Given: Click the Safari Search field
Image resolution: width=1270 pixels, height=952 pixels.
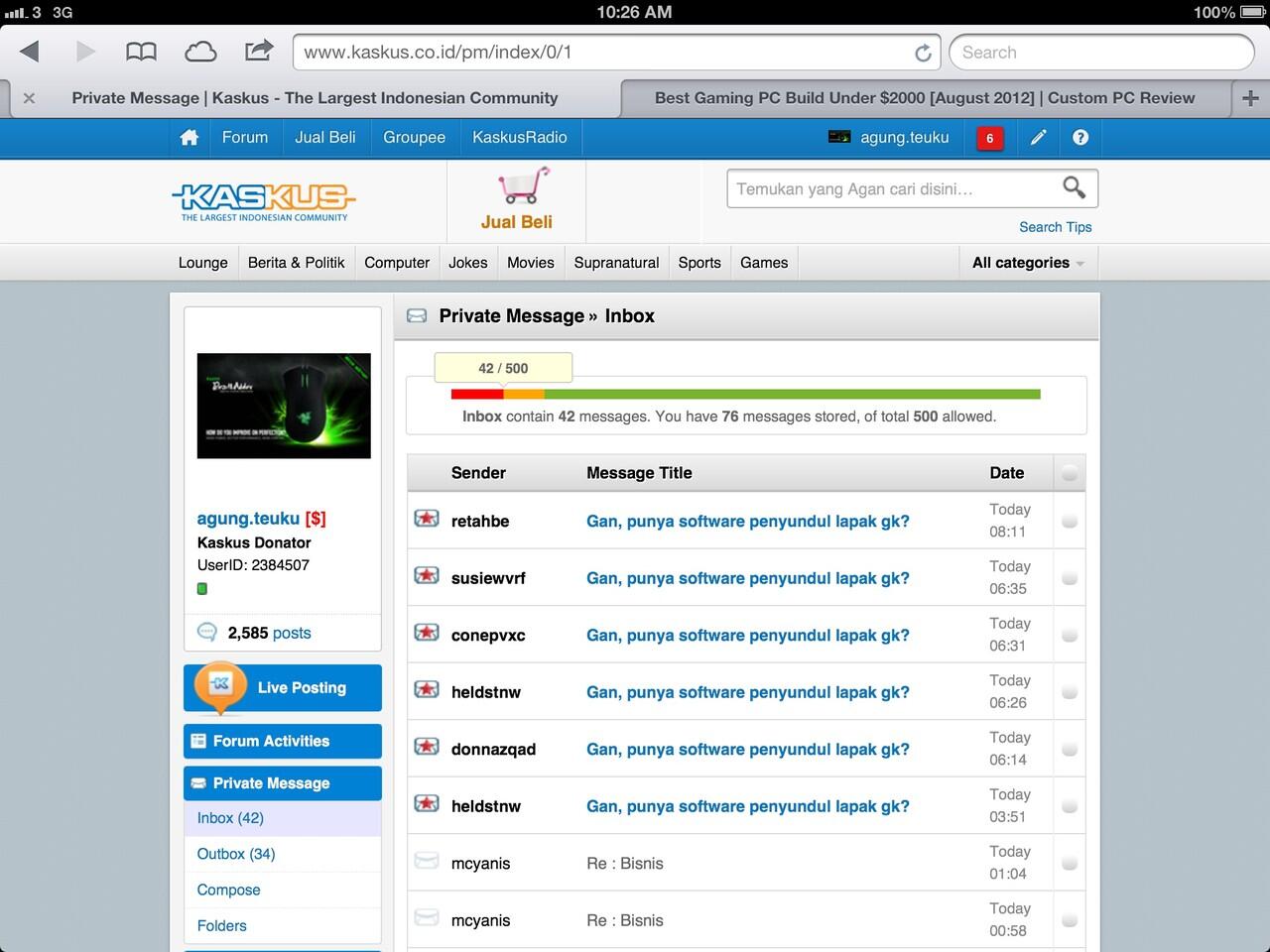Looking at the screenshot, I should coord(1101,53).
